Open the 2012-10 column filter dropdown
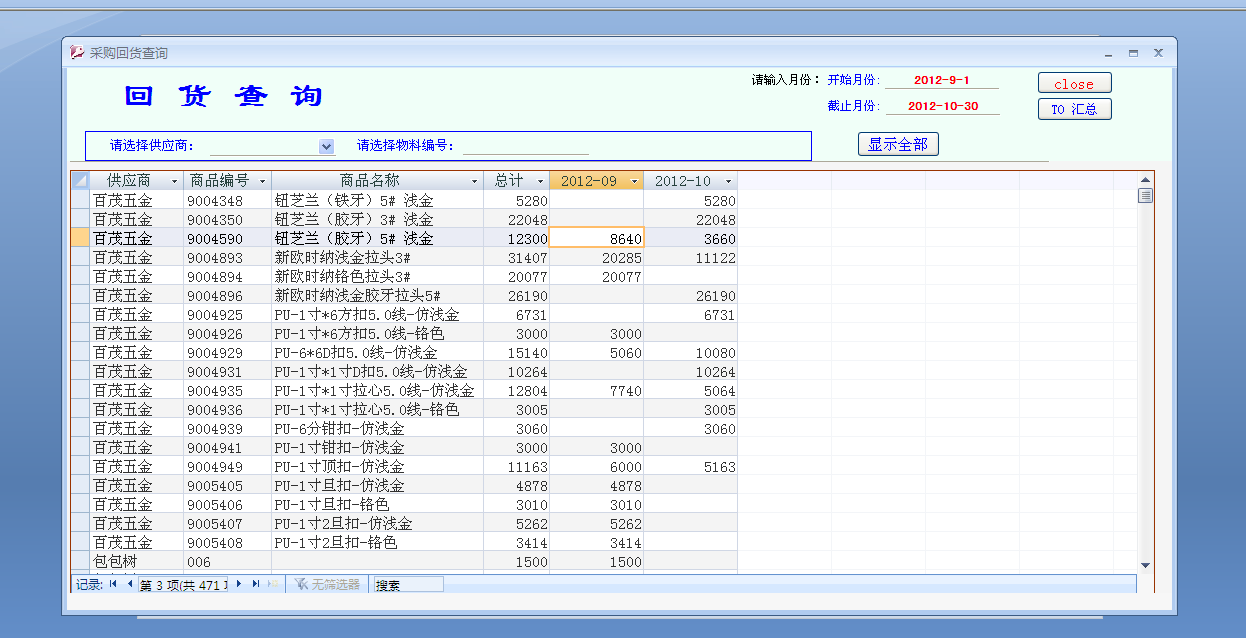Image resolution: width=1246 pixels, height=638 pixels. (728, 181)
